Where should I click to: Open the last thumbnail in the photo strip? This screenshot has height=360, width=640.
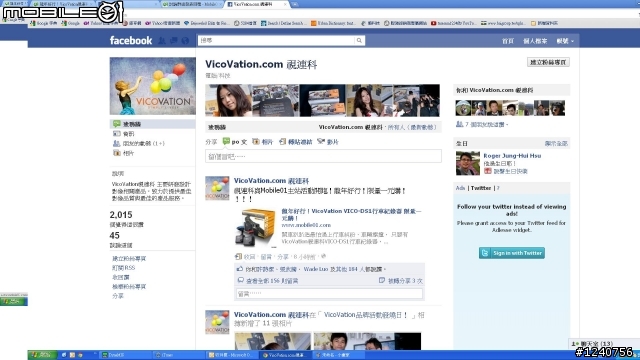[x=416, y=101]
